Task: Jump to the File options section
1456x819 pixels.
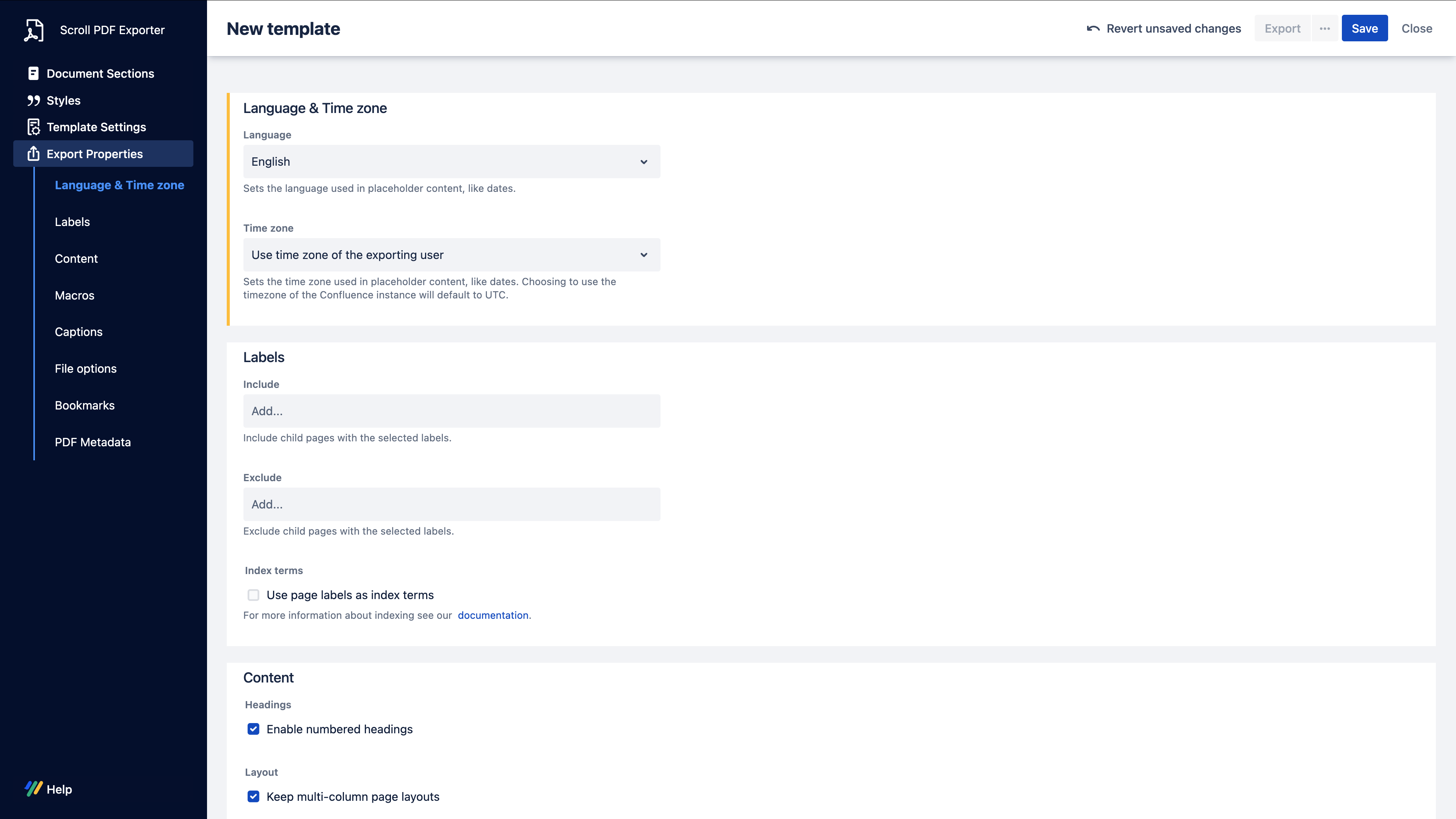Action: coord(85,369)
